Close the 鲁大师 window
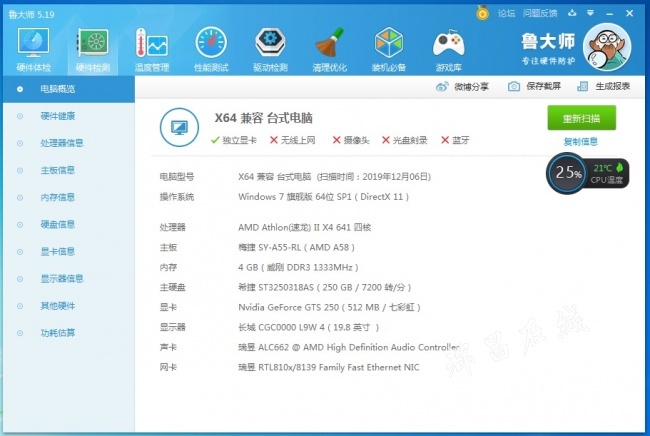650x436 pixels. point(629,13)
